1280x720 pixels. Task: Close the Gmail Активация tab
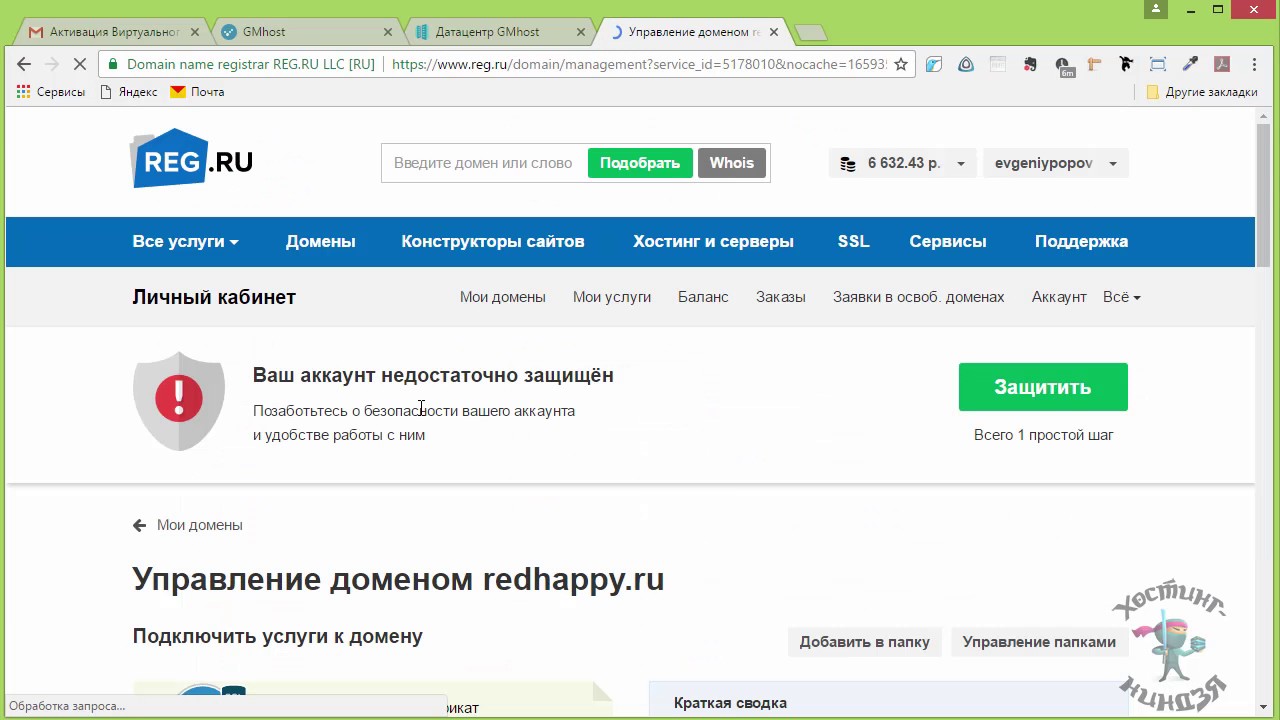tap(195, 32)
